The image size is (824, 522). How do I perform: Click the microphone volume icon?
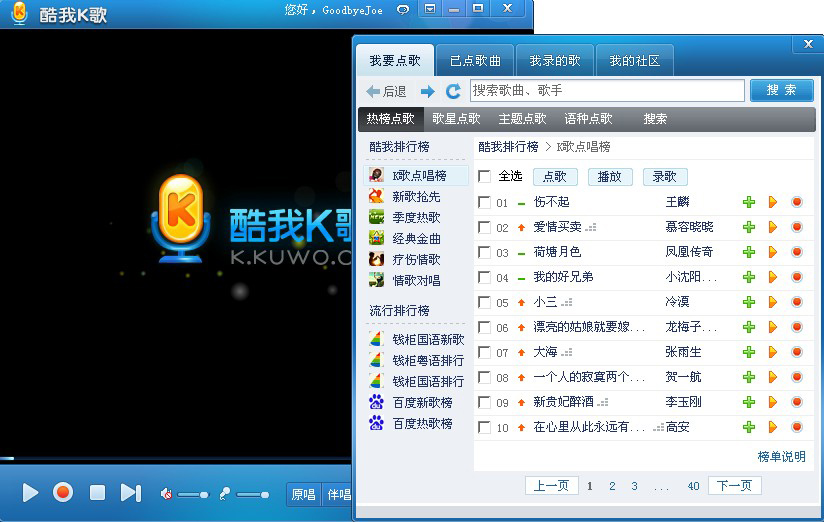[225, 494]
